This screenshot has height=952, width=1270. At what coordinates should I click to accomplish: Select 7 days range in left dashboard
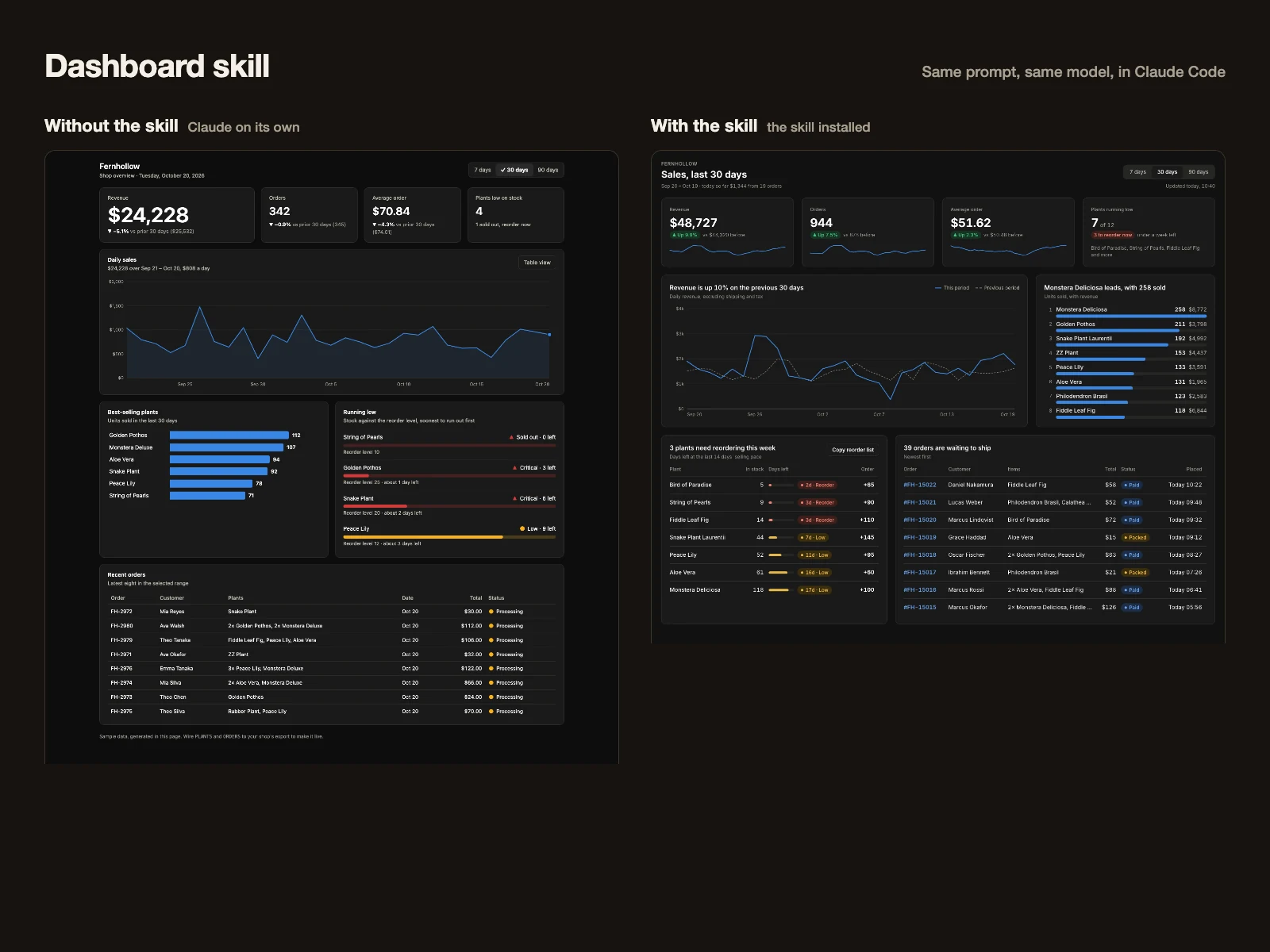(483, 170)
